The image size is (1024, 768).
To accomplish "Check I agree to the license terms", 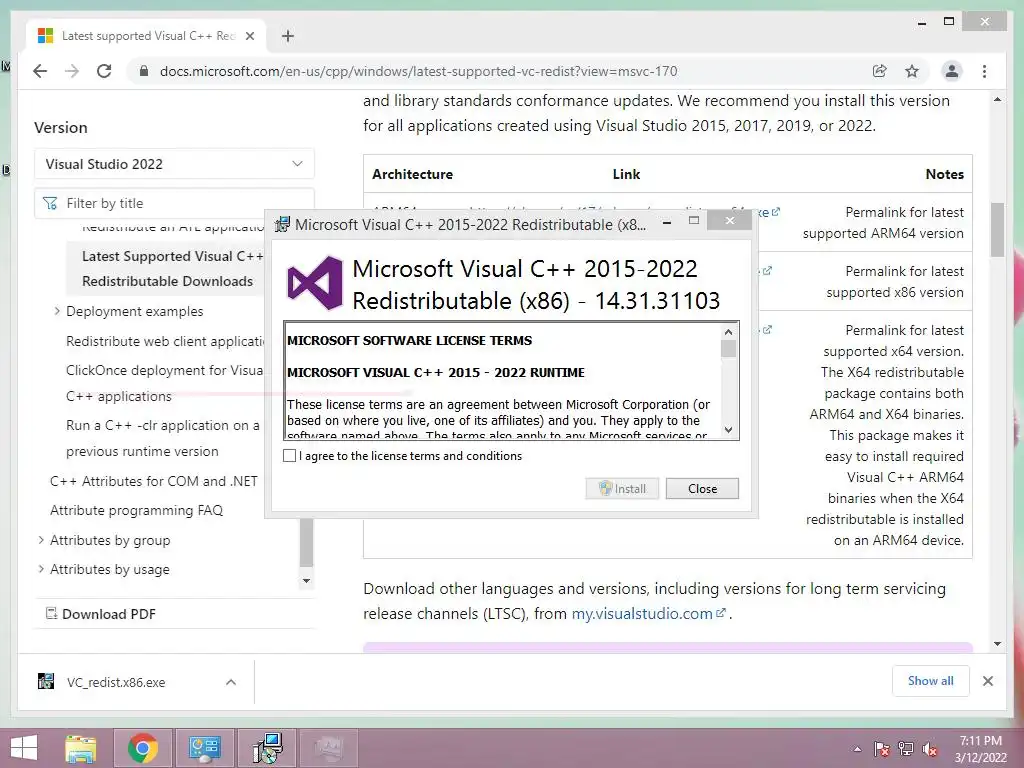I will [x=289, y=456].
